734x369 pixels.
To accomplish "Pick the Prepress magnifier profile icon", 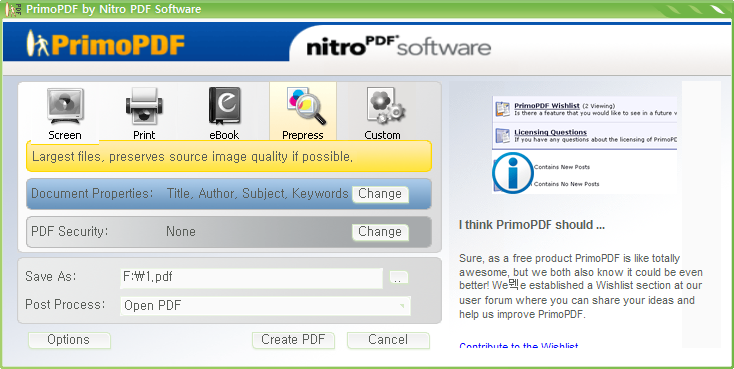I will click(307, 106).
